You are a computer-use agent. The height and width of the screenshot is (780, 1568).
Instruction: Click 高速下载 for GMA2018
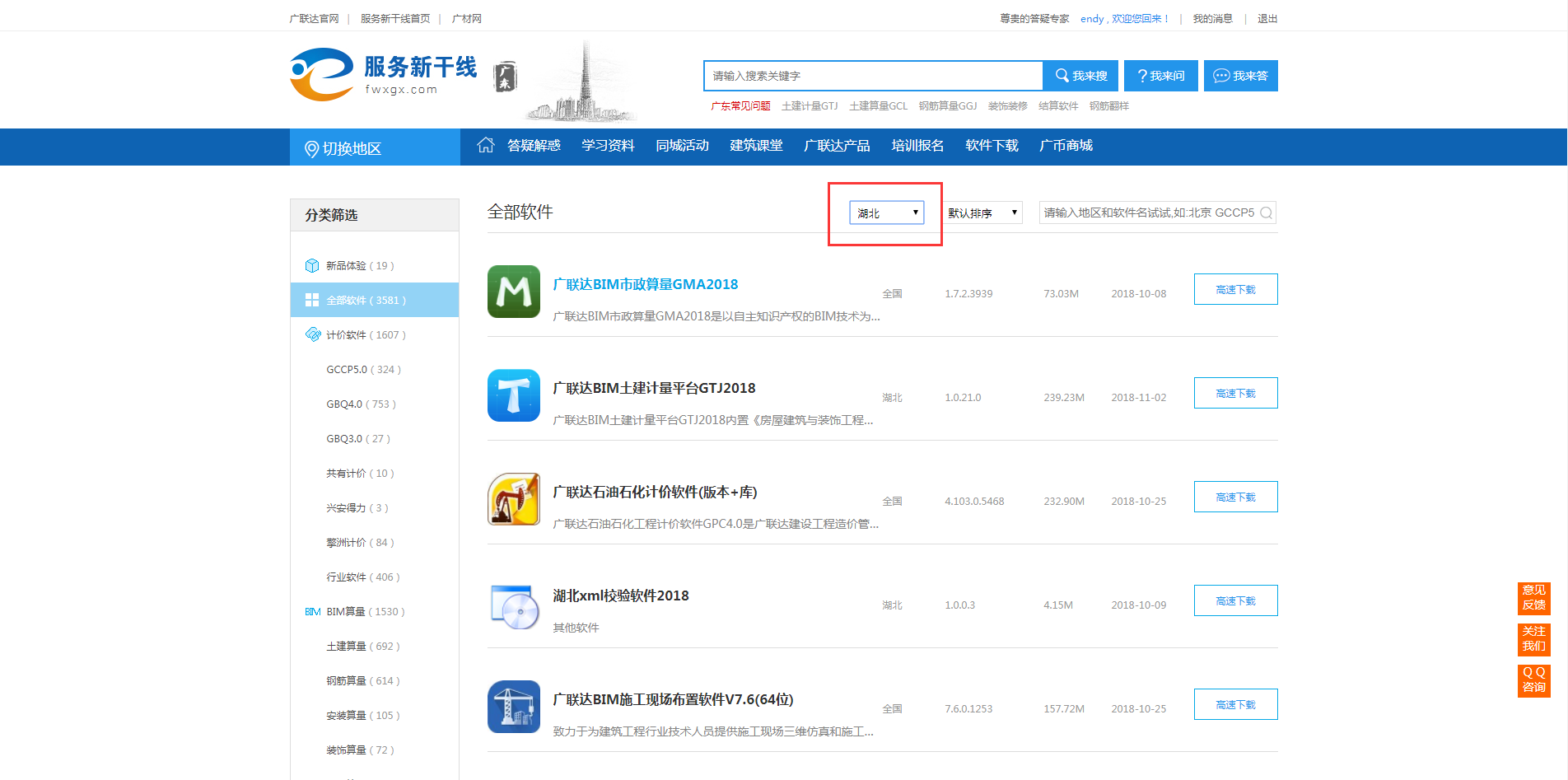[x=1236, y=289]
